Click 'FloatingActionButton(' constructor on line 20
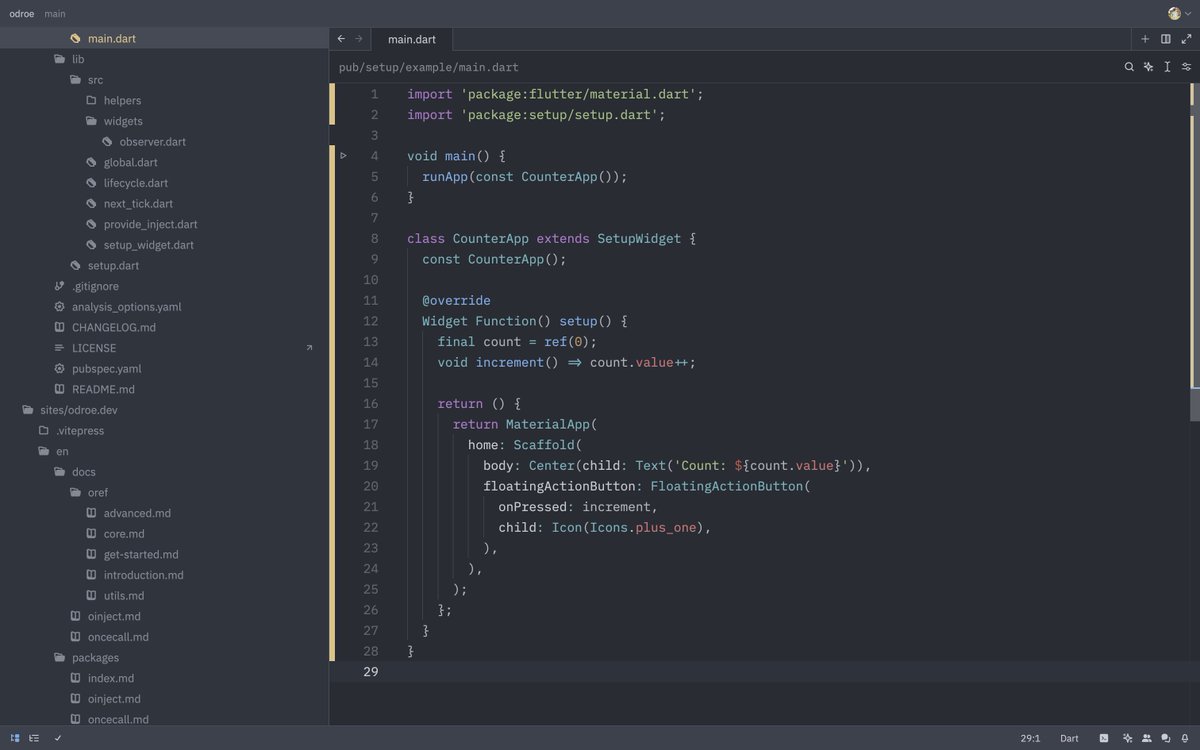This screenshot has width=1200, height=750. click(730, 486)
